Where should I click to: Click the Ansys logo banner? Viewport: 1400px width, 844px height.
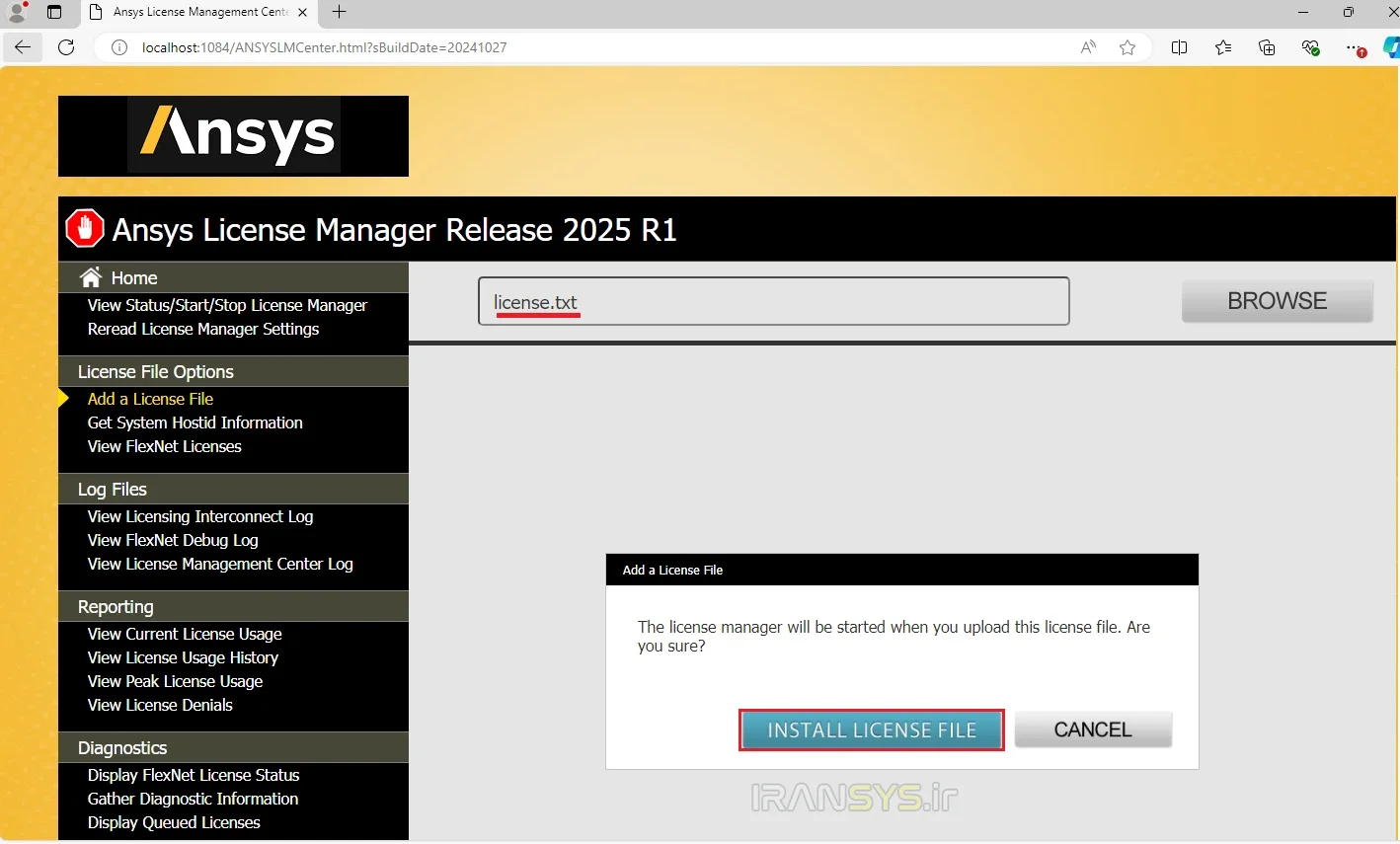tap(233, 136)
